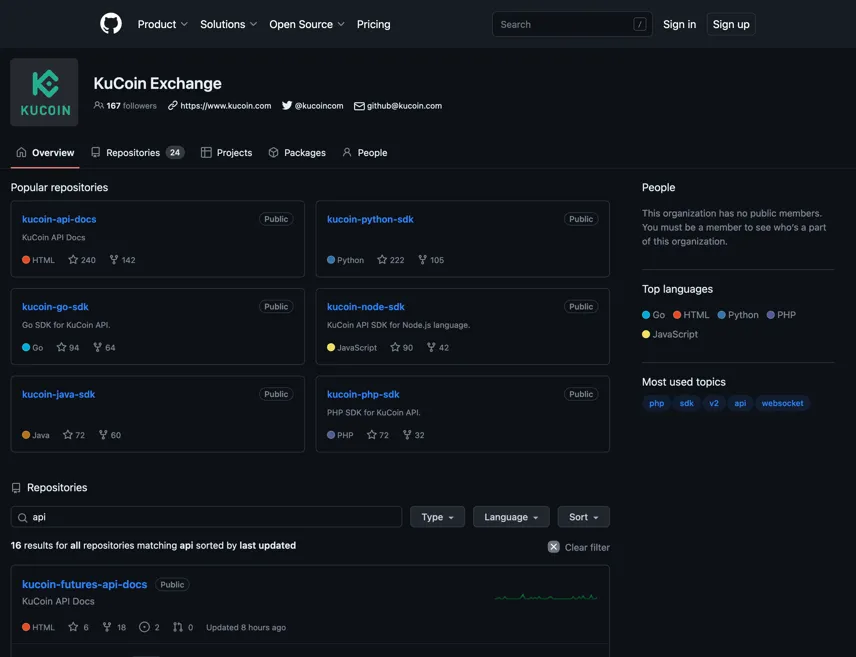Expand the Solutions menu
856x657 pixels.
pyautogui.click(x=228, y=25)
